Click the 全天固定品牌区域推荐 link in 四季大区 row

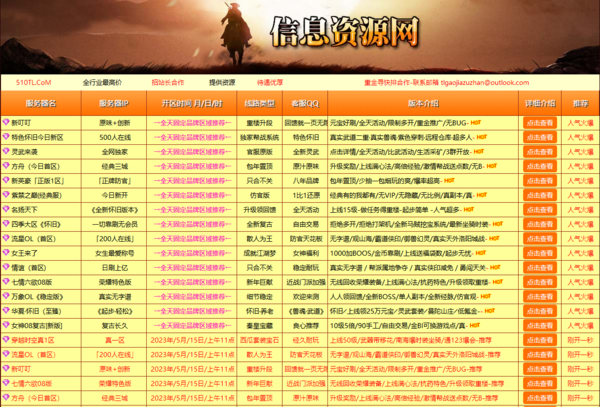(x=186, y=225)
